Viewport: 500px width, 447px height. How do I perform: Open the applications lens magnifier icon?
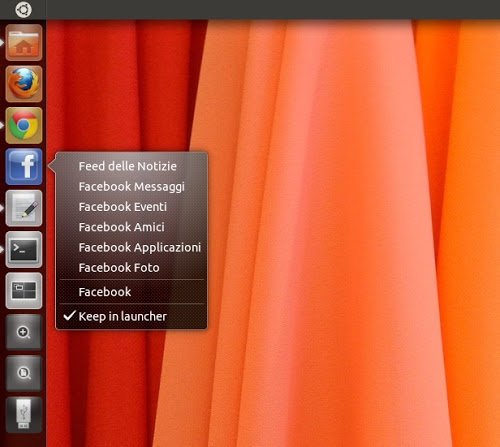(24, 332)
